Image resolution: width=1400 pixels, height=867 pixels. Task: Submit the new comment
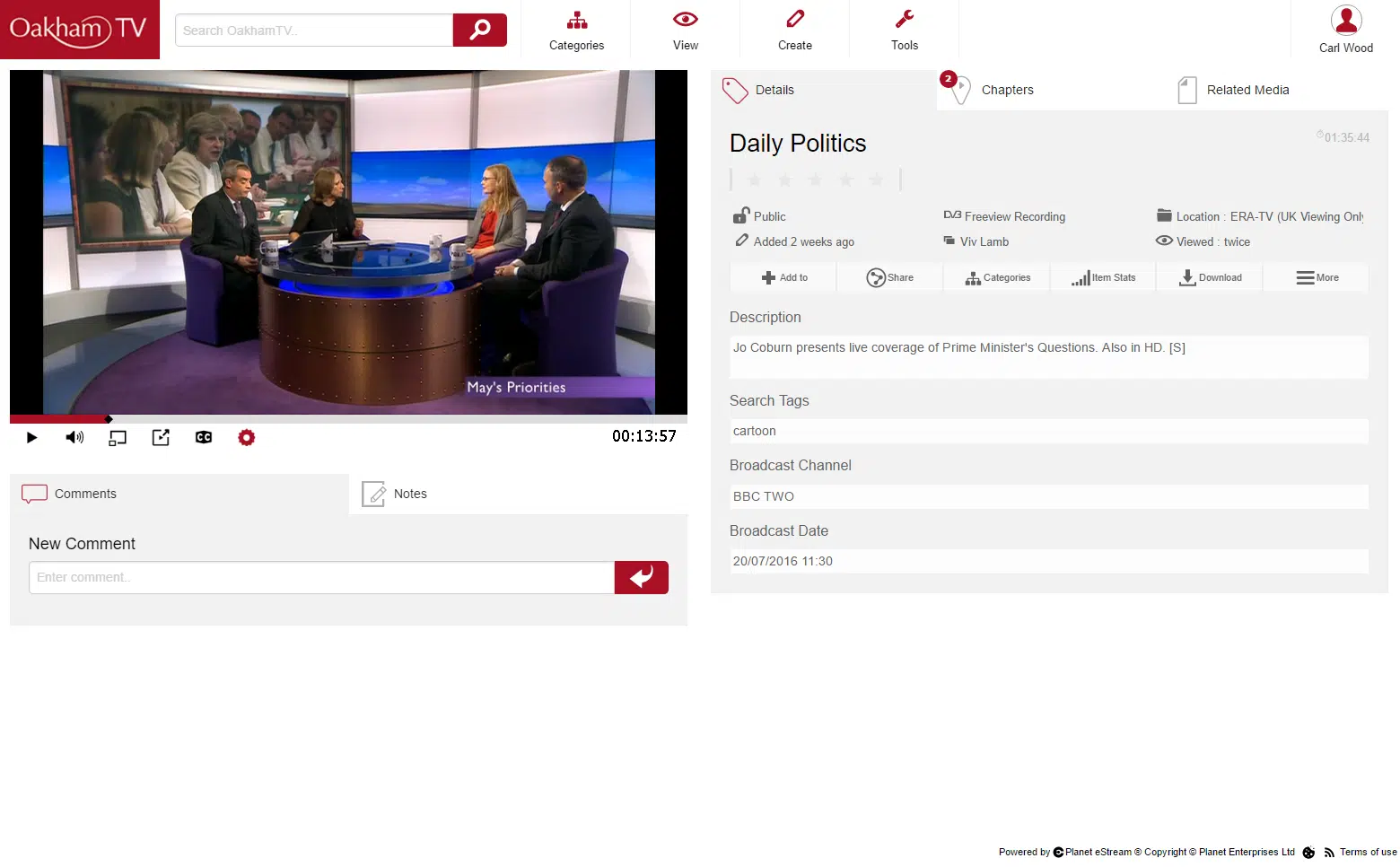click(x=642, y=577)
